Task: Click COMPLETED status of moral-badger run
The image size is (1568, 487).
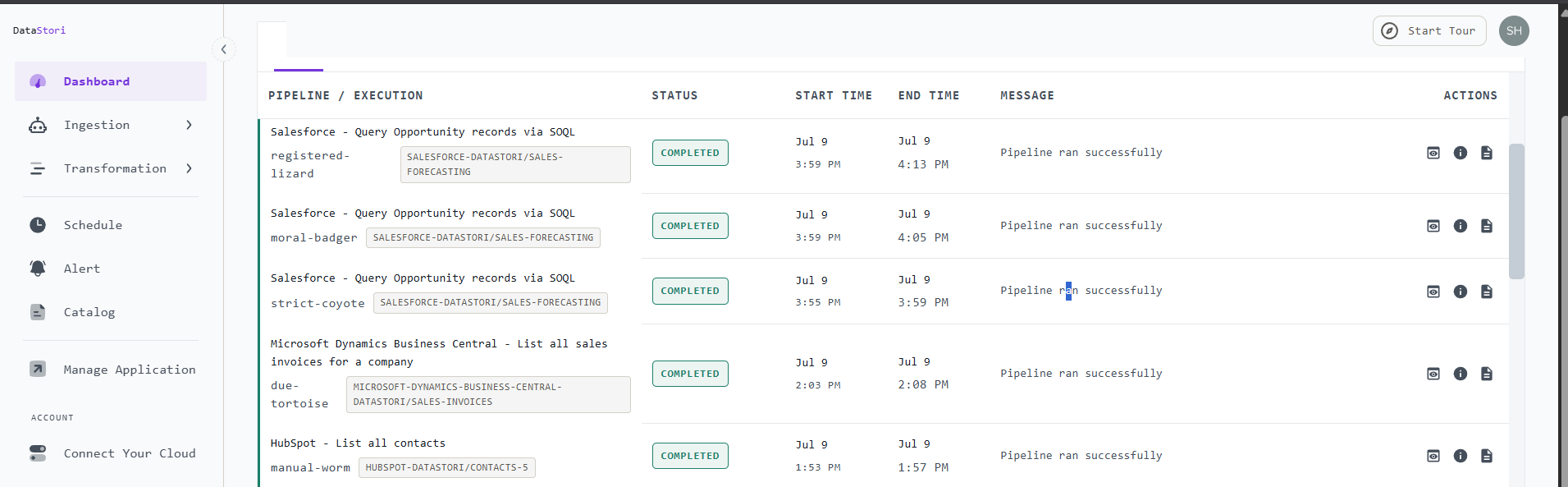Action: (x=690, y=226)
